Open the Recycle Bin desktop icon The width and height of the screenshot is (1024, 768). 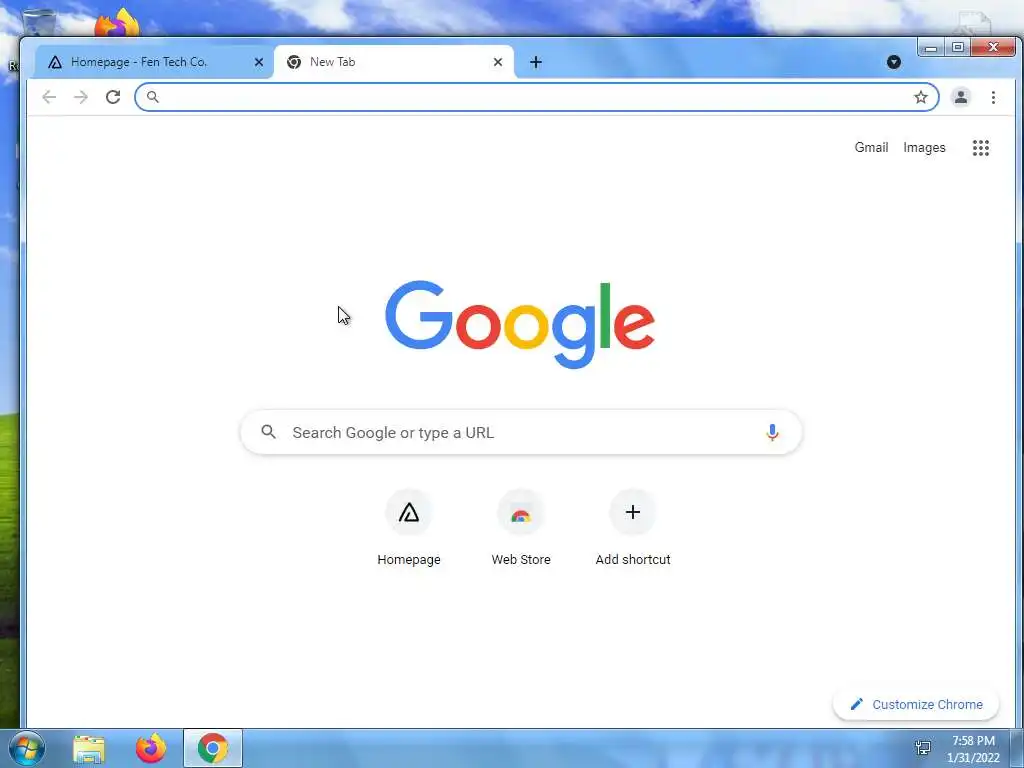pos(39,23)
